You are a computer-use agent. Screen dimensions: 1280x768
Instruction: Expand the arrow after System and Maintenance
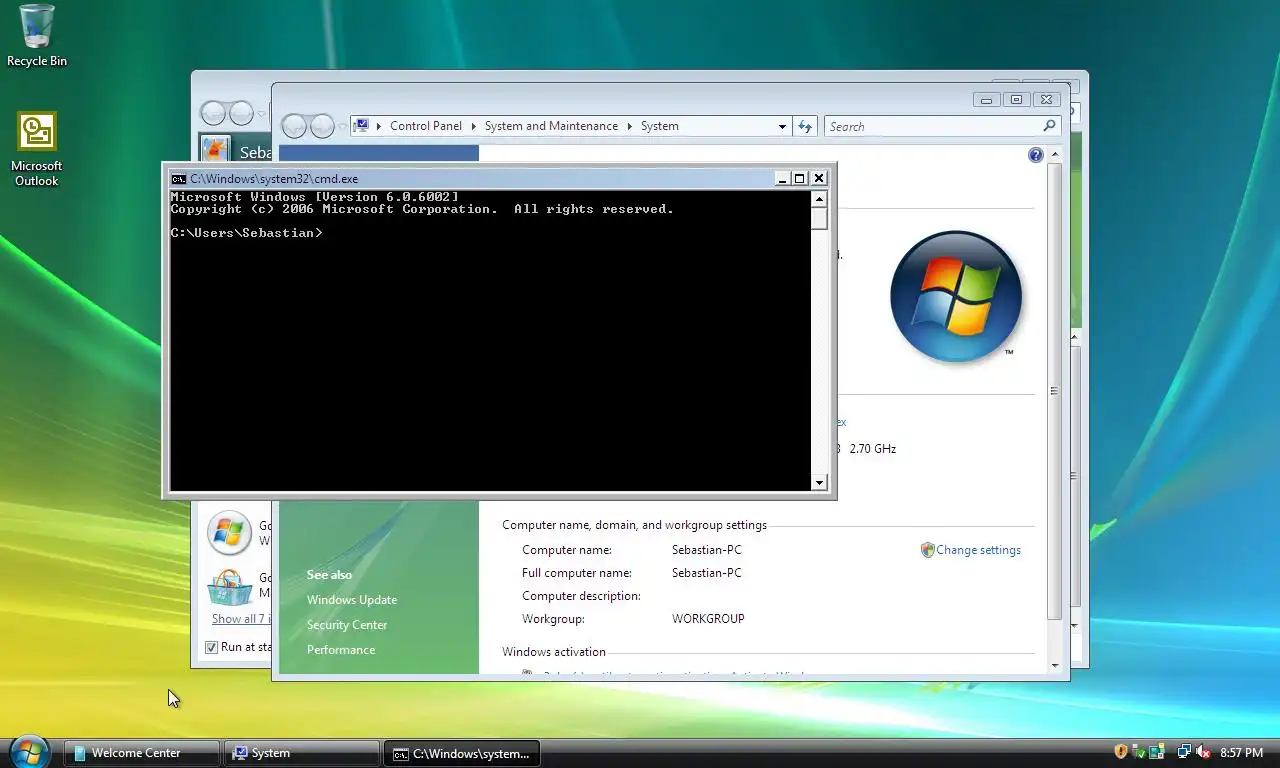click(630, 126)
